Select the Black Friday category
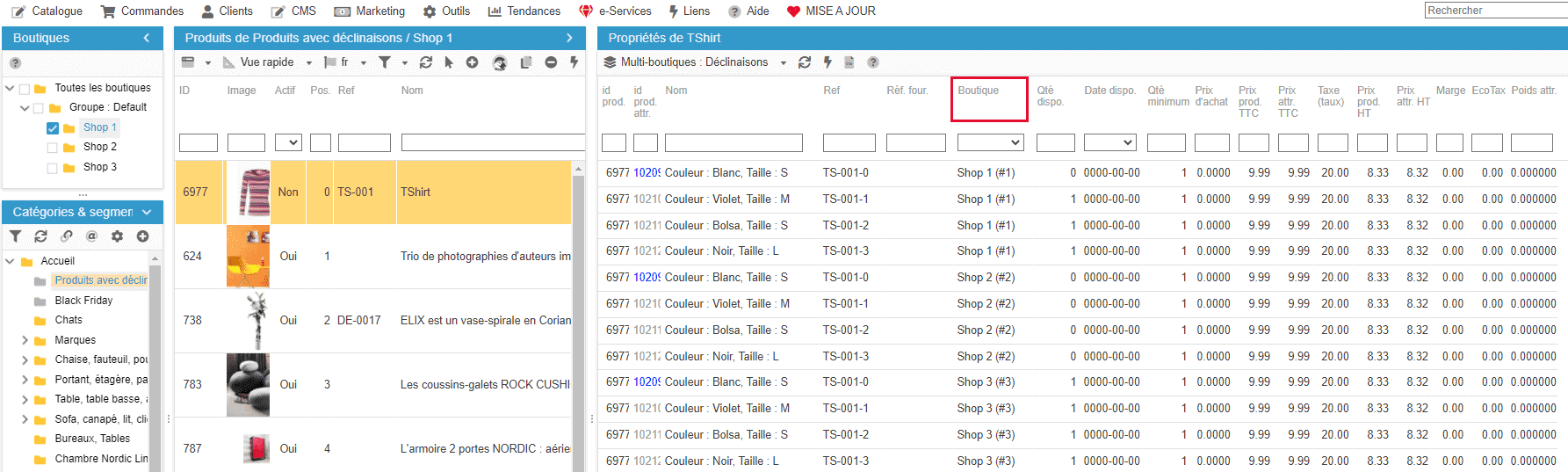 pyautogui.click(x=83, y=301)
